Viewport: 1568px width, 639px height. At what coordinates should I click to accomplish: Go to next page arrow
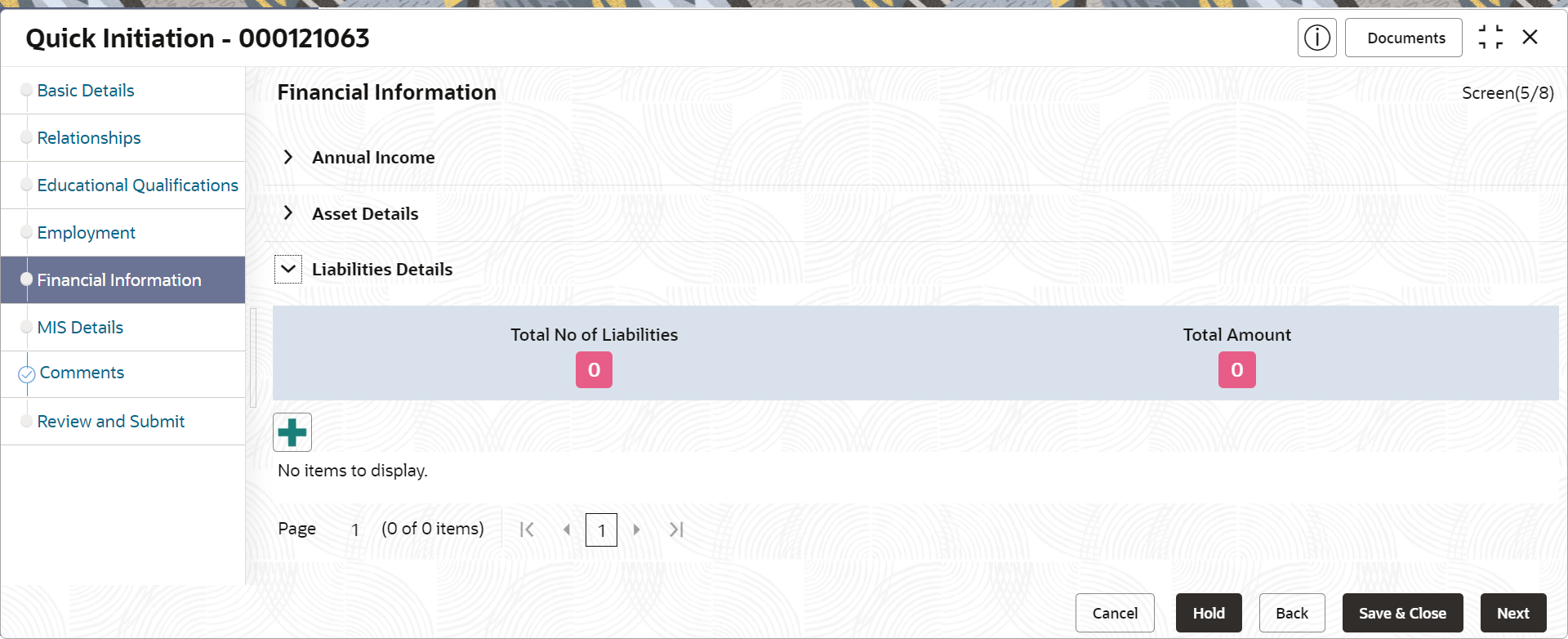point(637,530)
